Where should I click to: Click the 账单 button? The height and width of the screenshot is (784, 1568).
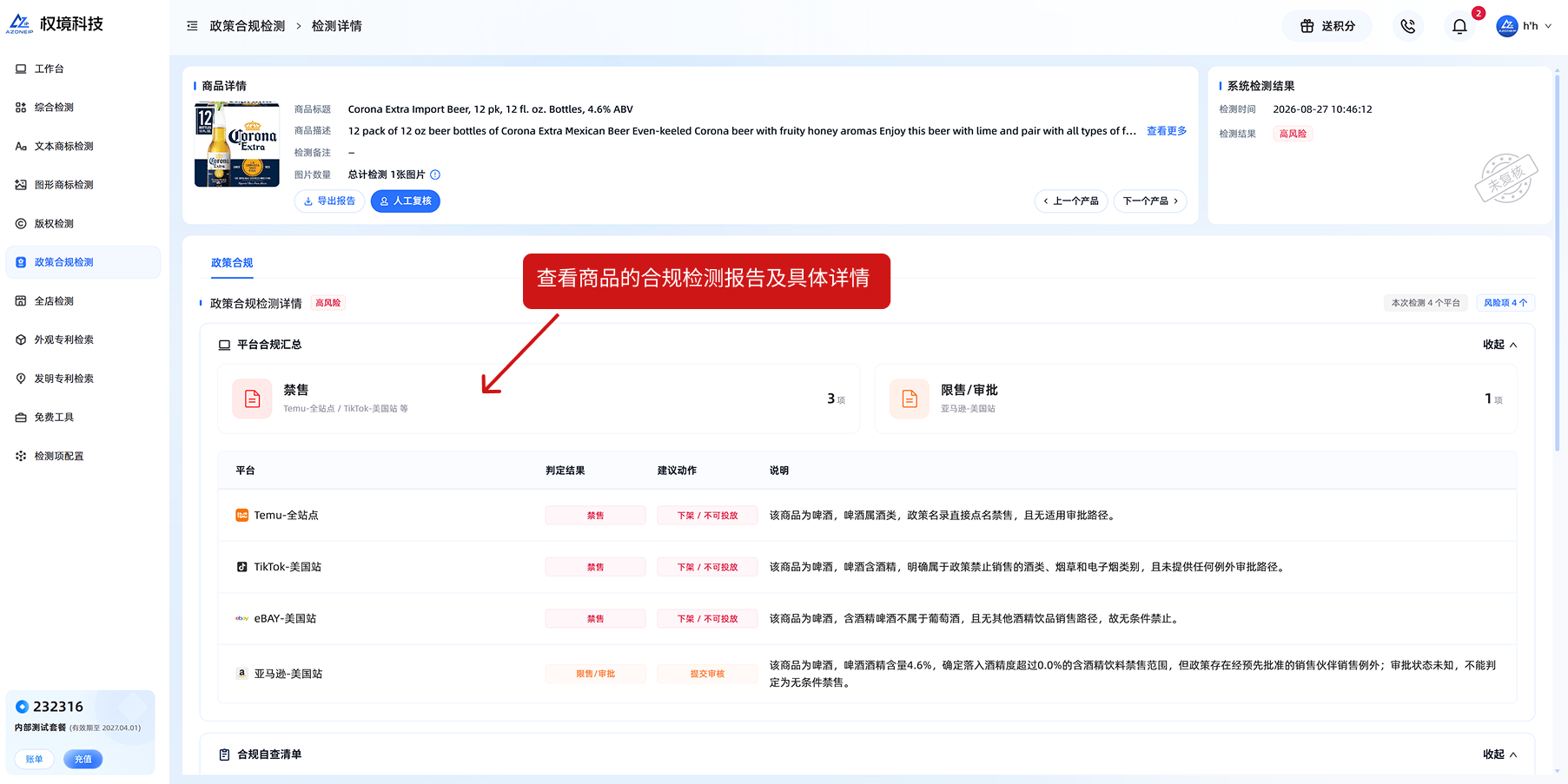[x=35, y=759]
